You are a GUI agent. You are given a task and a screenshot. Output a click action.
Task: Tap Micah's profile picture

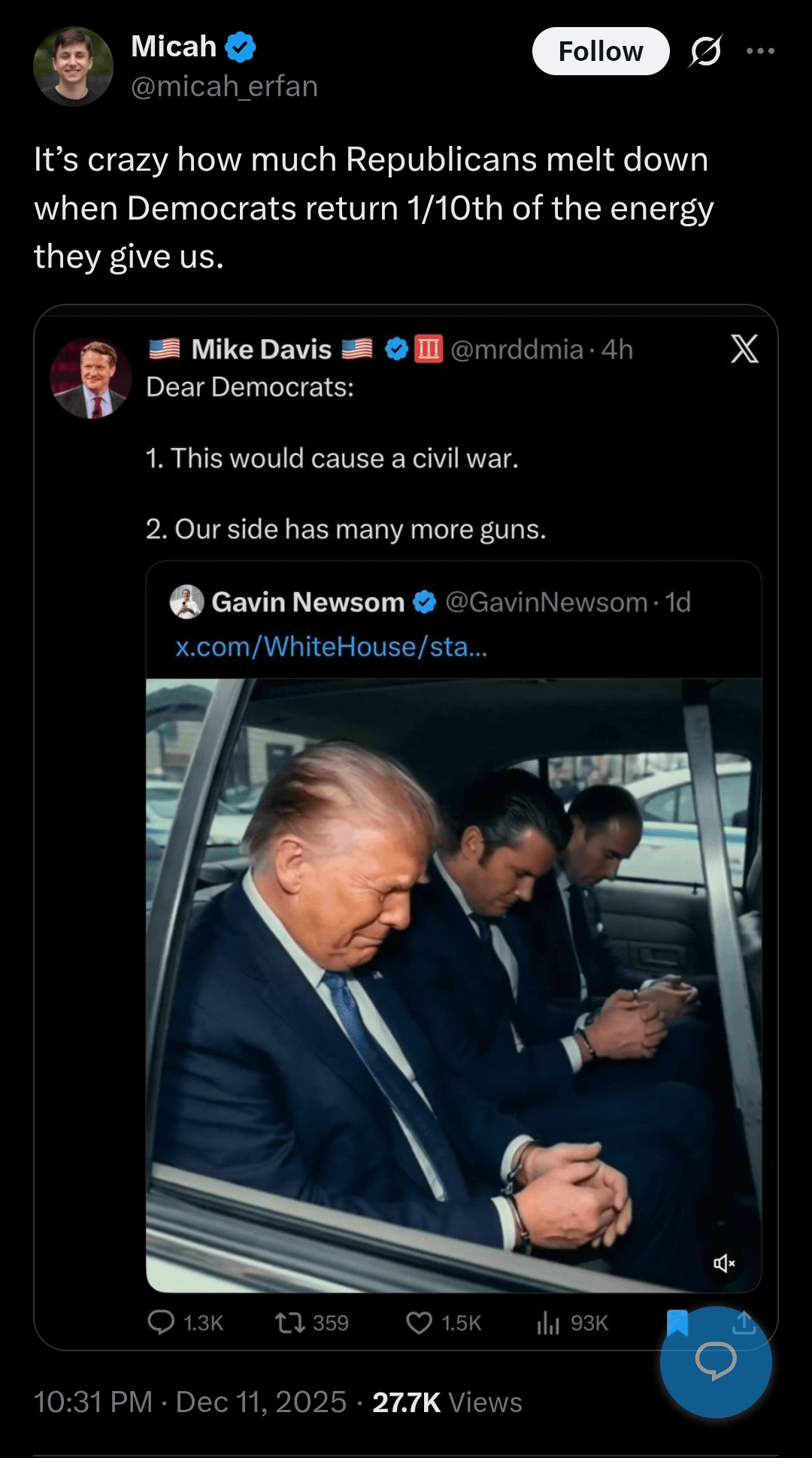click(x=73, y=66)
